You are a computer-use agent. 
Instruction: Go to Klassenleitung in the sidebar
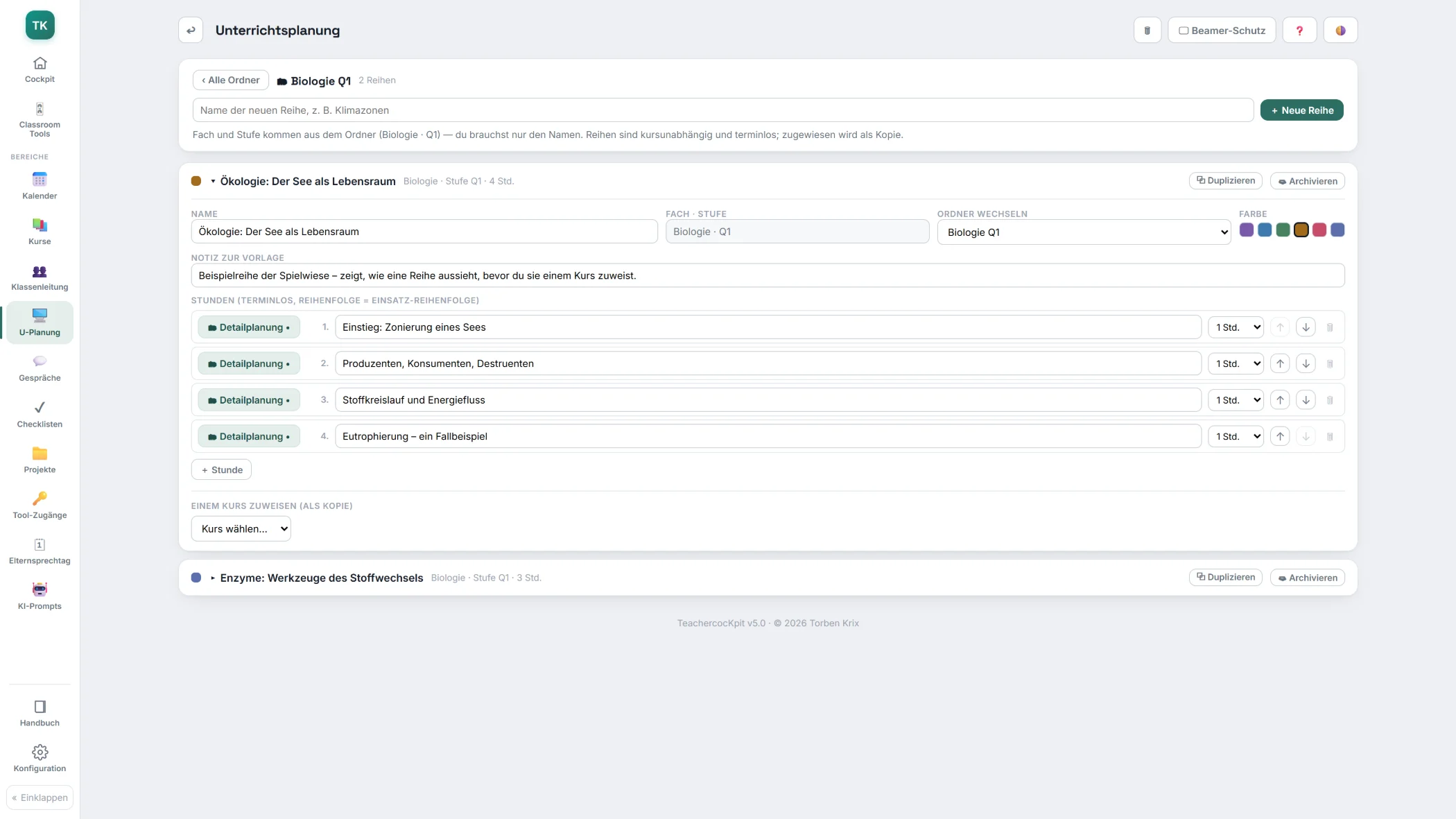point(40,277)
